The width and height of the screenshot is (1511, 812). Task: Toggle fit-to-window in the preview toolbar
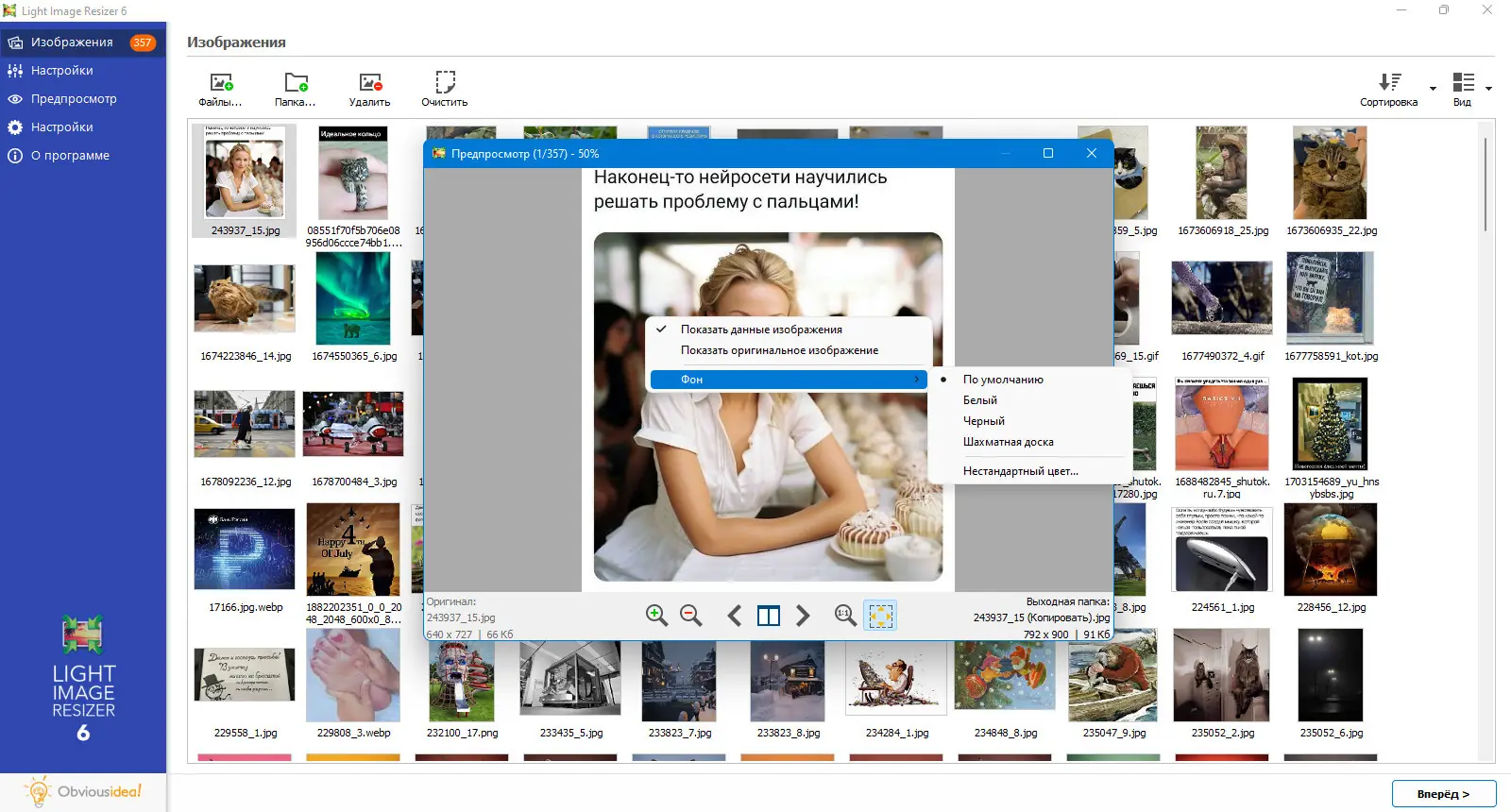tap(880, 616)
